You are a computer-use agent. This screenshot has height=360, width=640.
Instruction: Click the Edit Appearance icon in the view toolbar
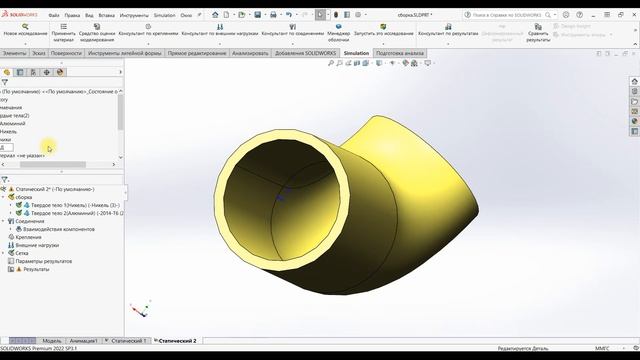click(x=405, y=63)
